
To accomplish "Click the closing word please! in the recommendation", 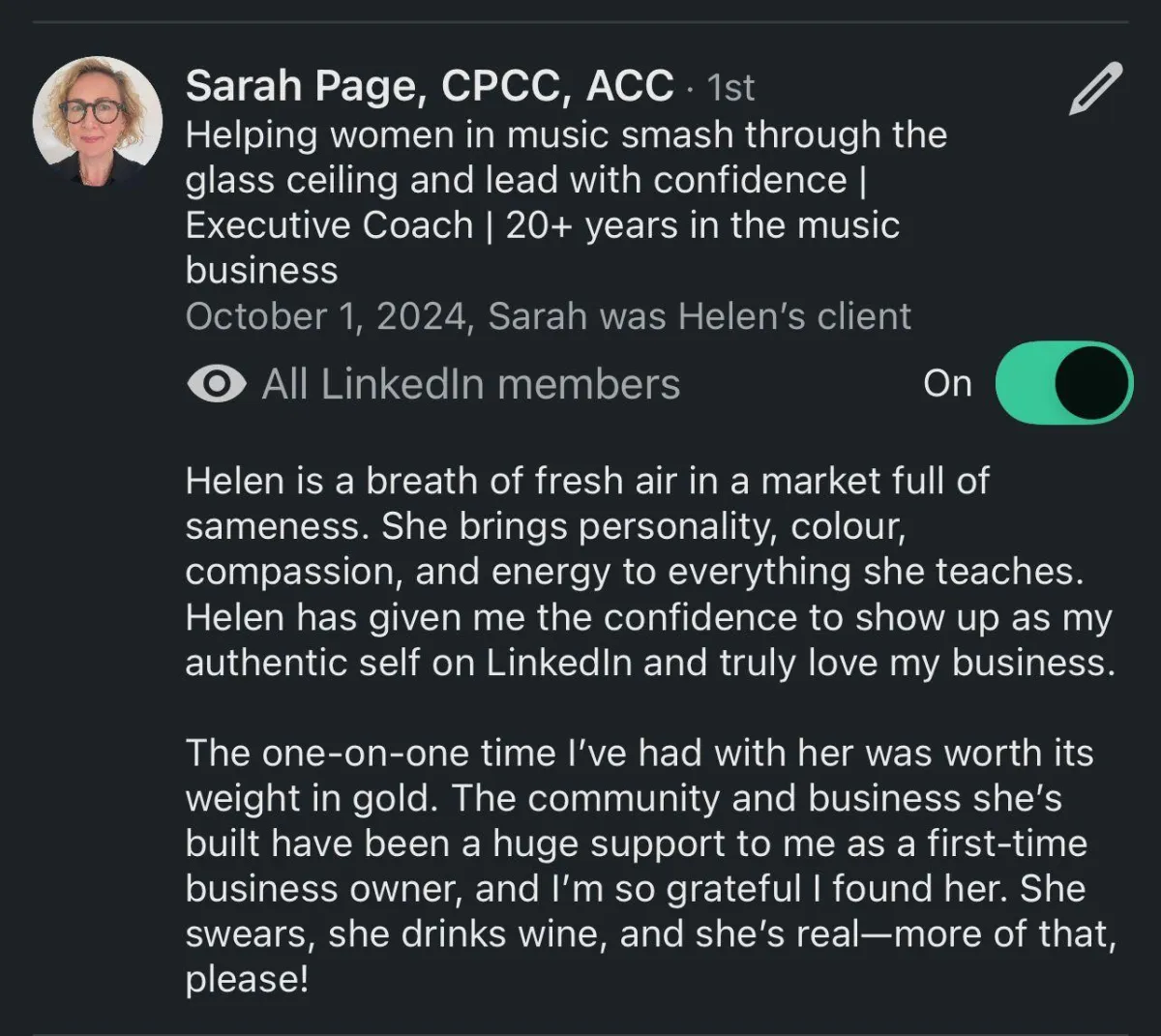I will pos(247,980).
